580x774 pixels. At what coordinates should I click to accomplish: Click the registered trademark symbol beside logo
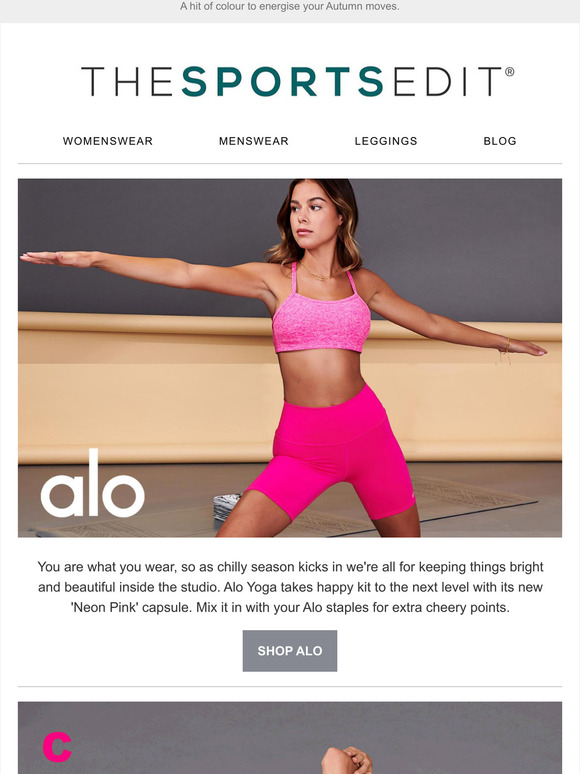(510, 72)
